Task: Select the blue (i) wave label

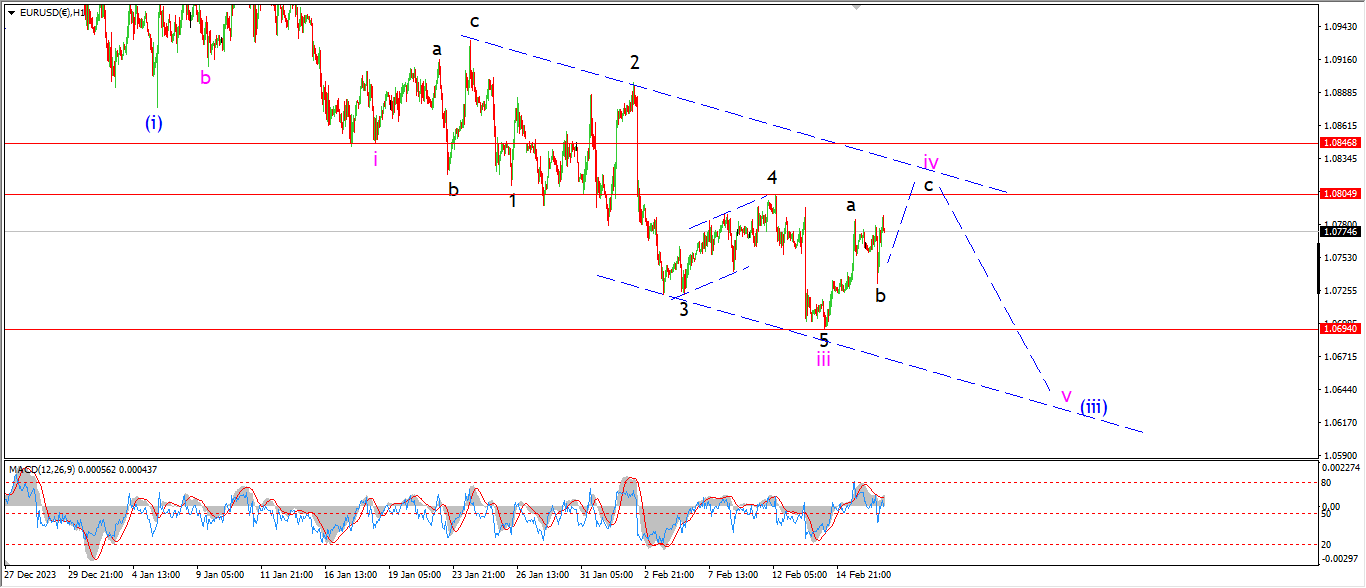Action: click(153, 123)
